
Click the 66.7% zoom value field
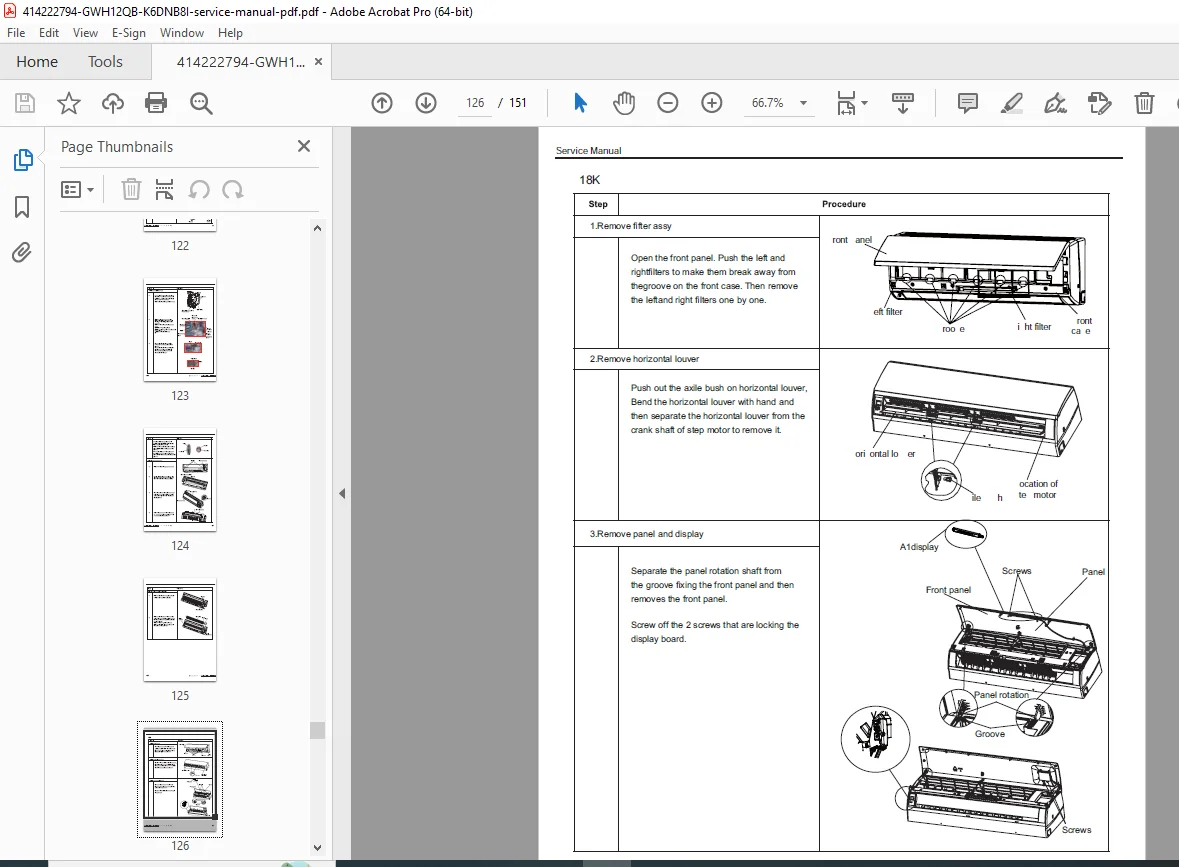tap(767, 103)
